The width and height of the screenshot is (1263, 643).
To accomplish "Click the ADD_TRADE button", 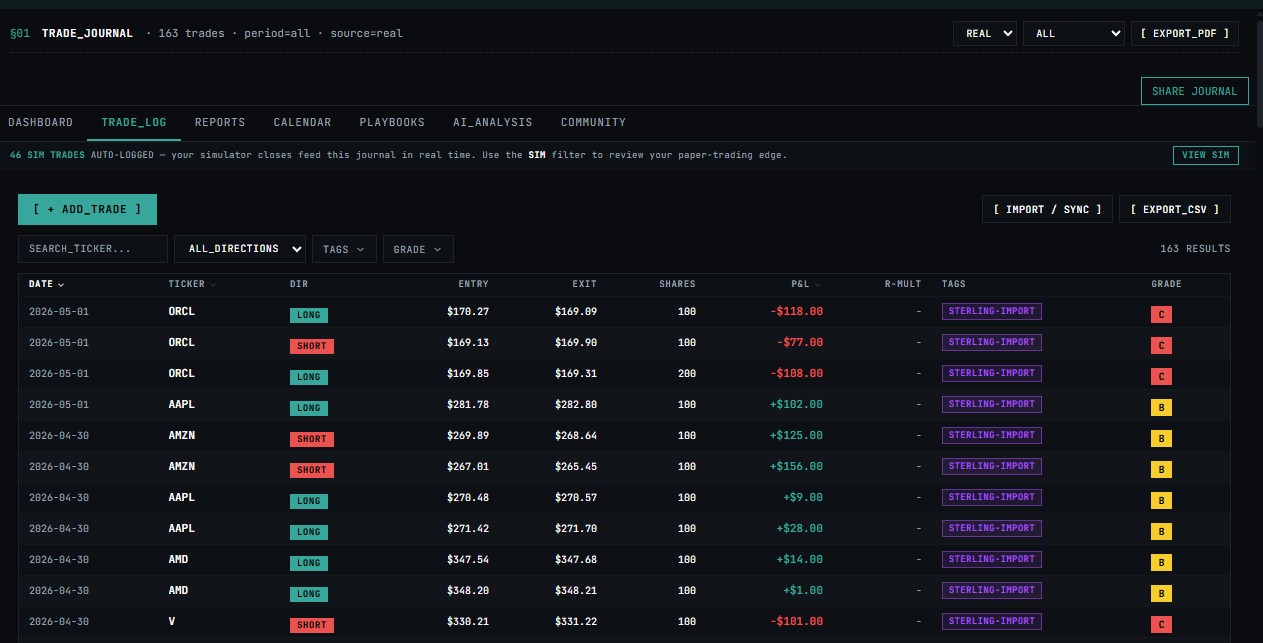I will (87, 209).
